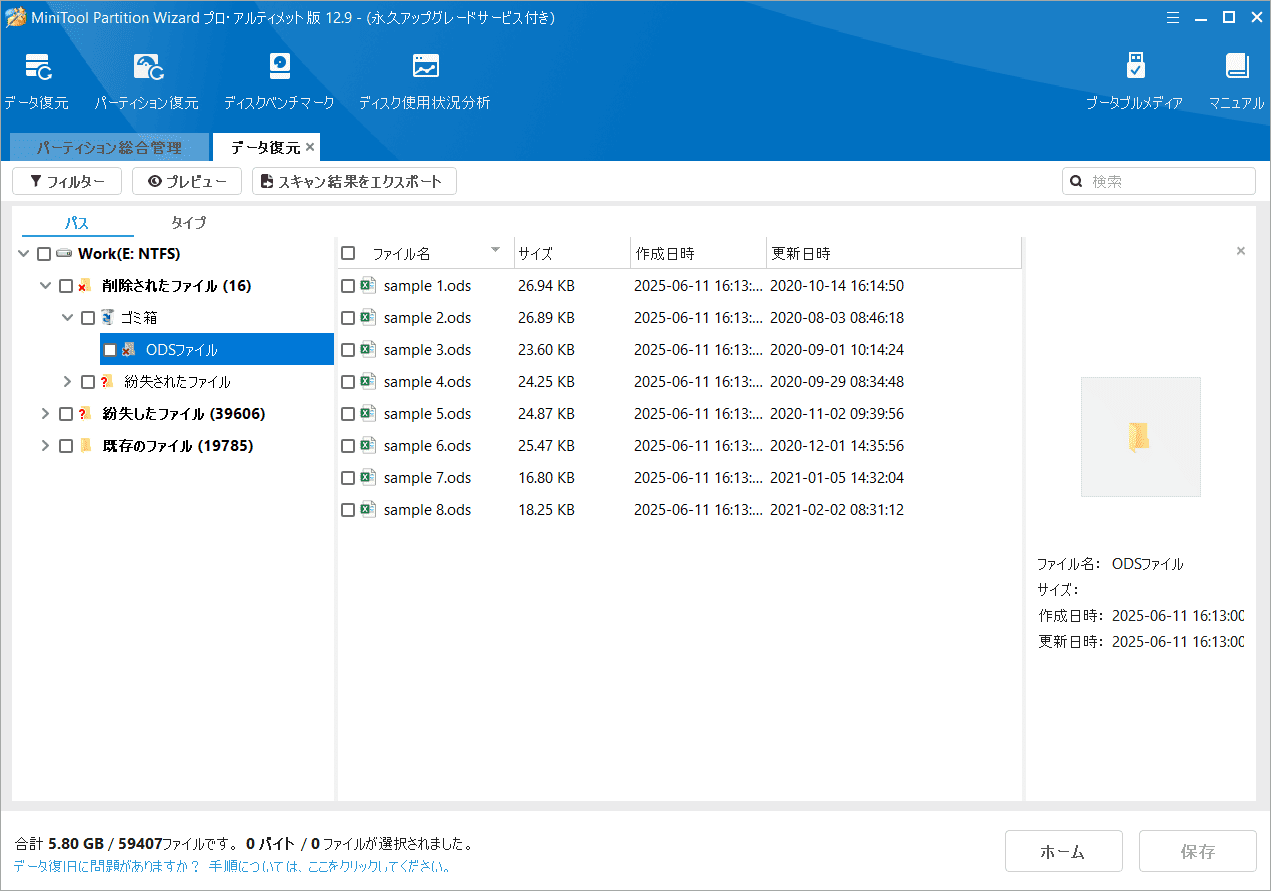Click the folder thumbnail in preview pane
This screenshot has width=1271, height=891.
(x=1140, y=437)
